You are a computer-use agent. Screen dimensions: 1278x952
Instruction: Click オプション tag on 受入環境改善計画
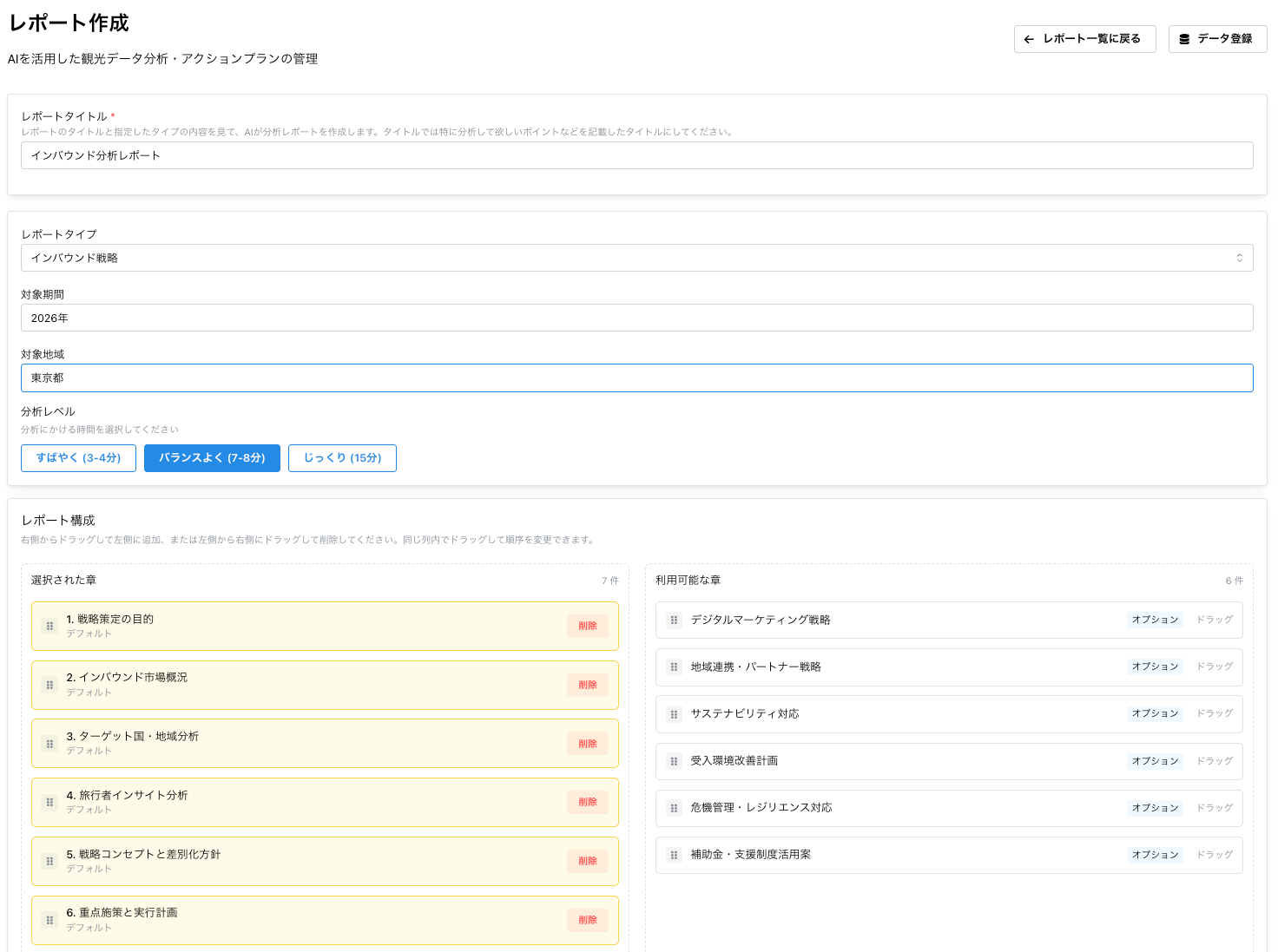tap(1155, 761)
